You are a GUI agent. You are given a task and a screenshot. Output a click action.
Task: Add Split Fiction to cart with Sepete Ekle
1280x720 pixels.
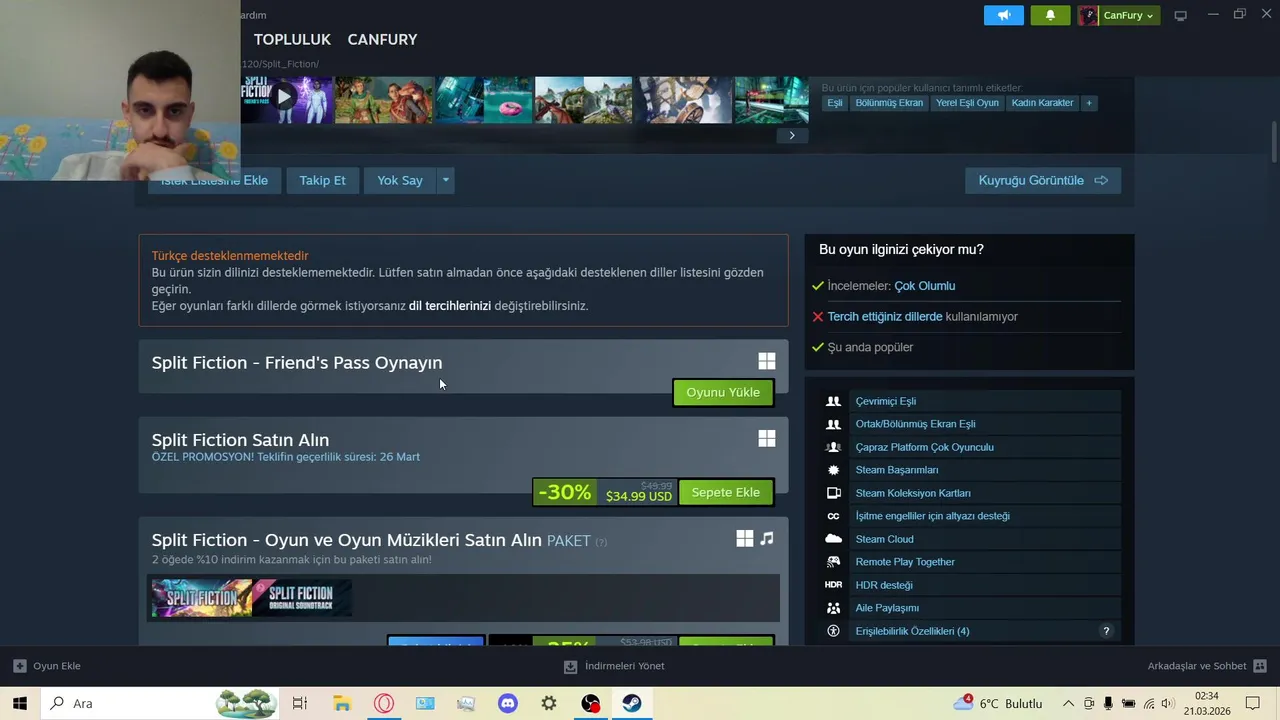click(x=726, y=492)
